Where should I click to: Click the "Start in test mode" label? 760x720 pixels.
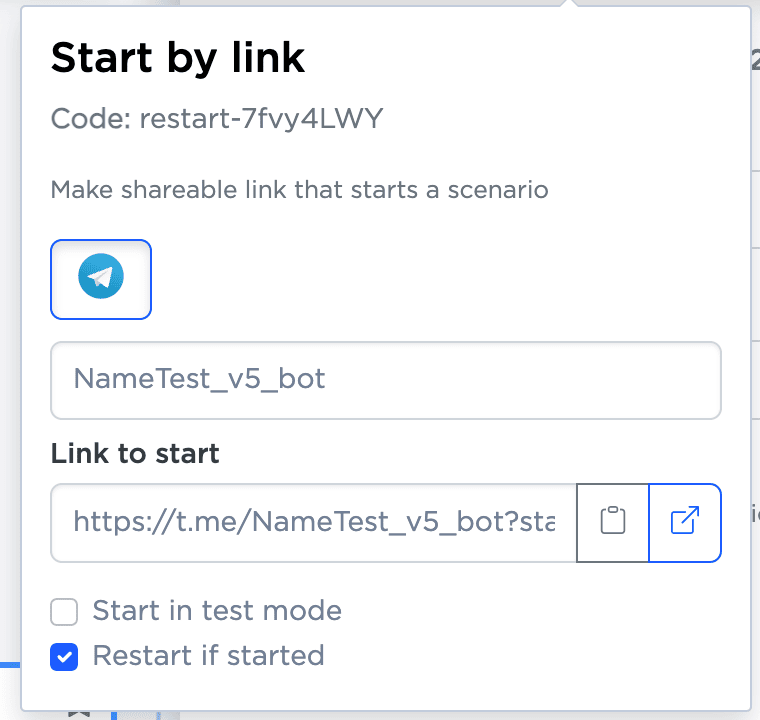pos(217,610)
